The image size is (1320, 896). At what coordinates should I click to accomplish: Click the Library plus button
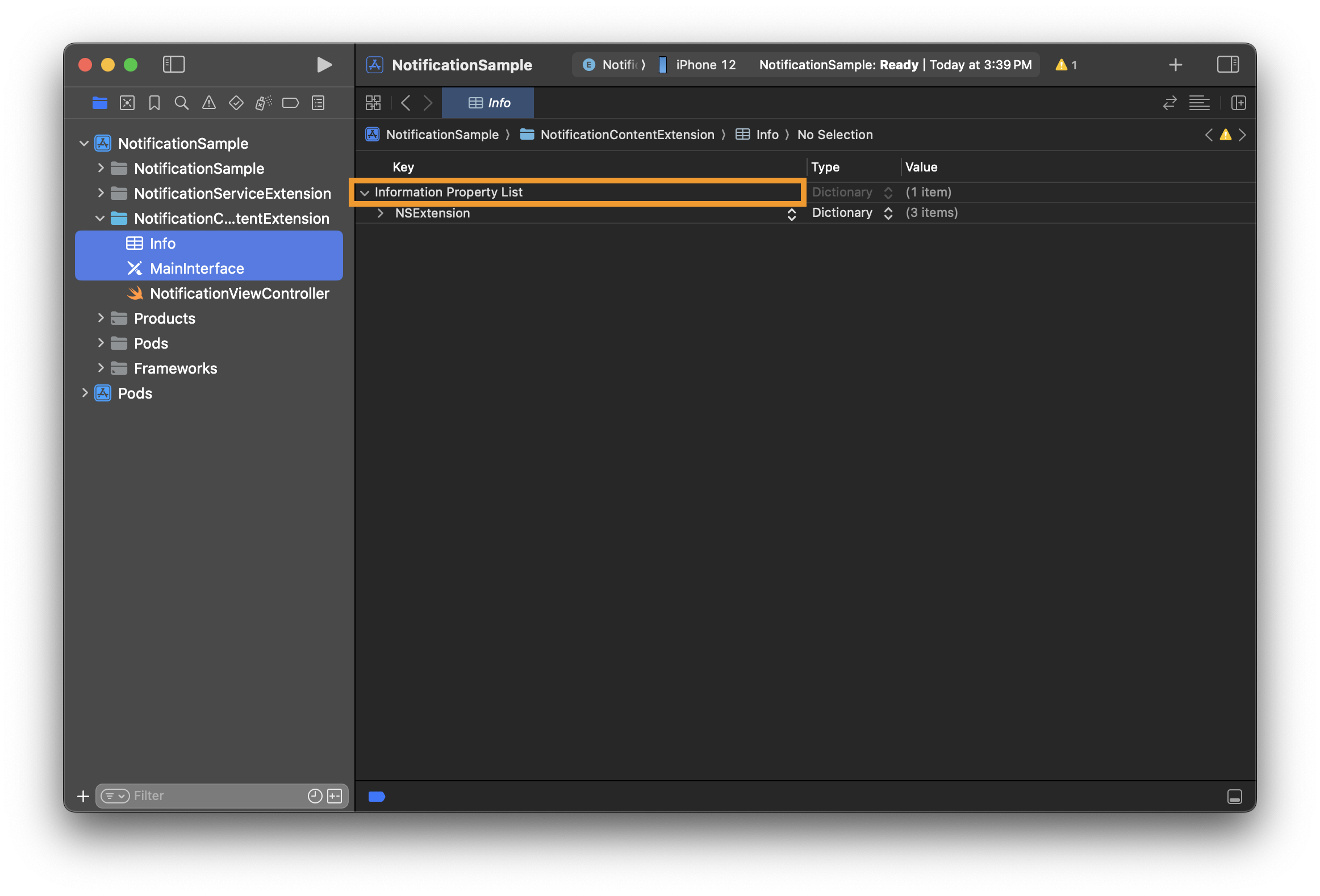(x=1176, y=65)
